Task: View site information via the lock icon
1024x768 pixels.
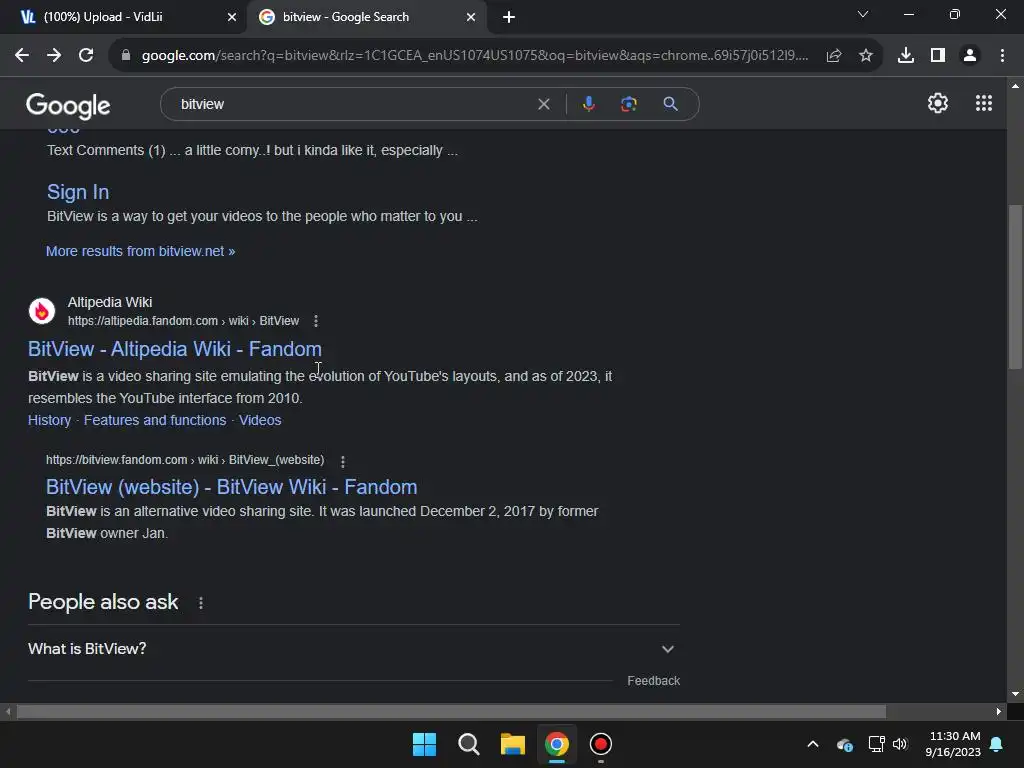Action: [x=126, y=56]
